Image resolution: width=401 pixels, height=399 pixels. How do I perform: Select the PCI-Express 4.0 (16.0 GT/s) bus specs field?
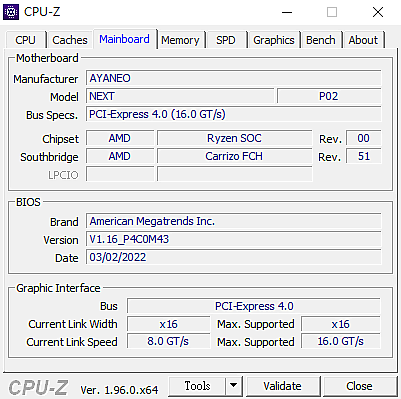(x=233, y=114)
